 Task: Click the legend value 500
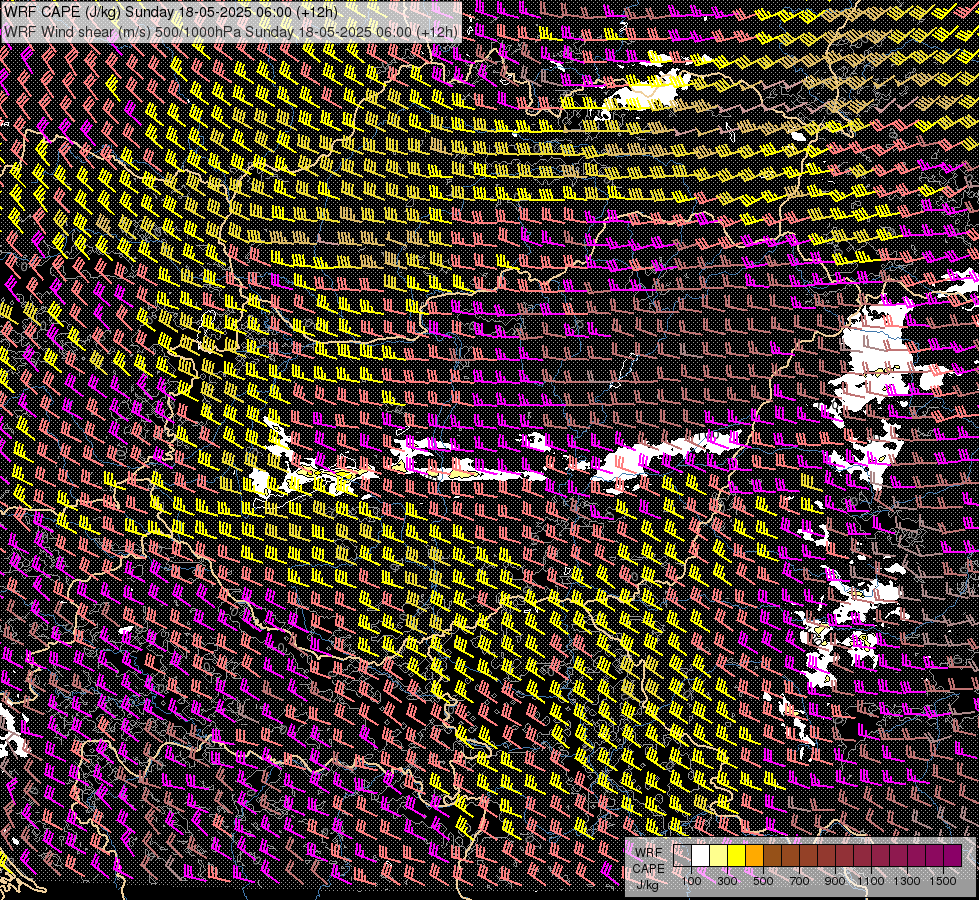point(763,881)
